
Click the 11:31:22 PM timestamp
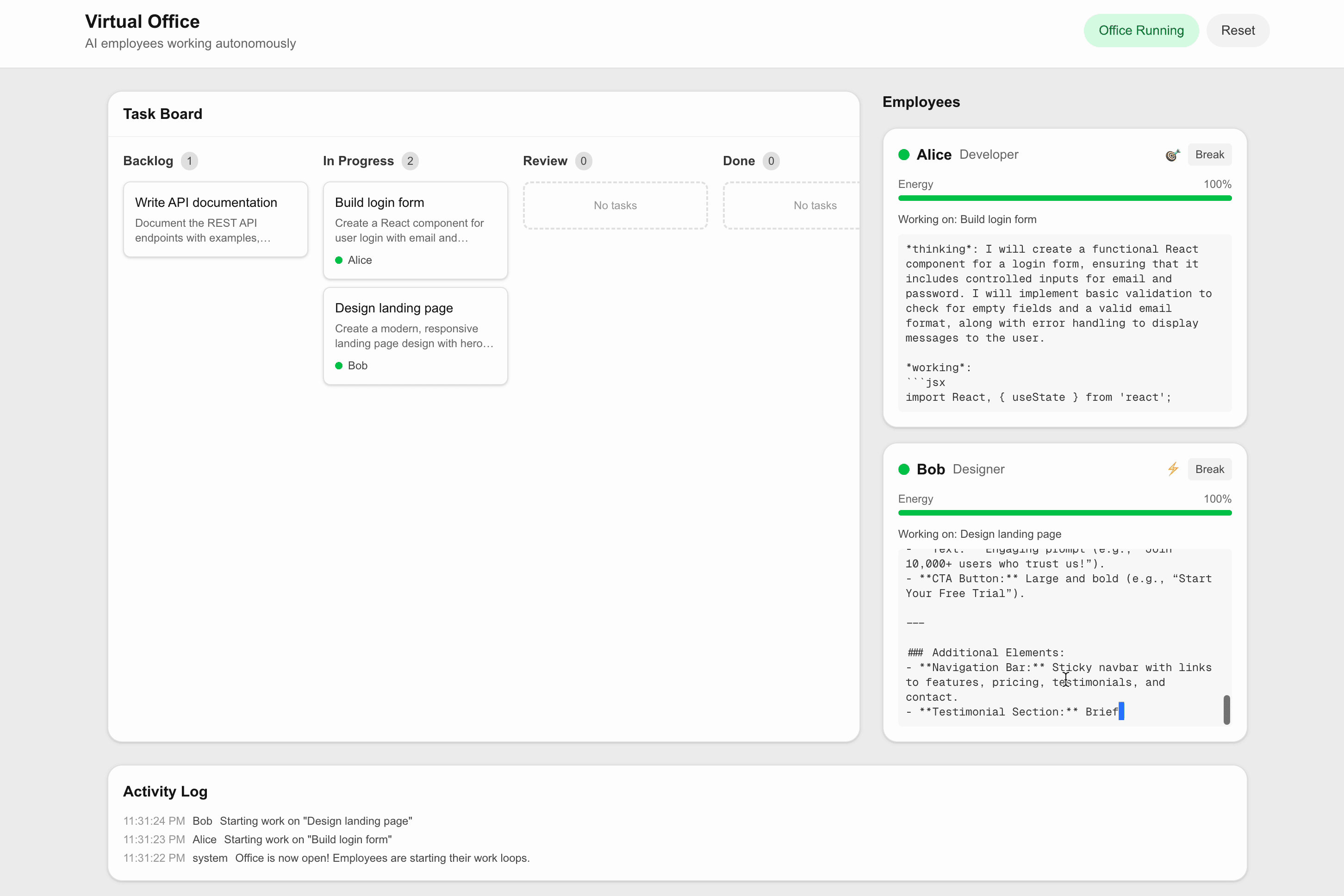154,859
